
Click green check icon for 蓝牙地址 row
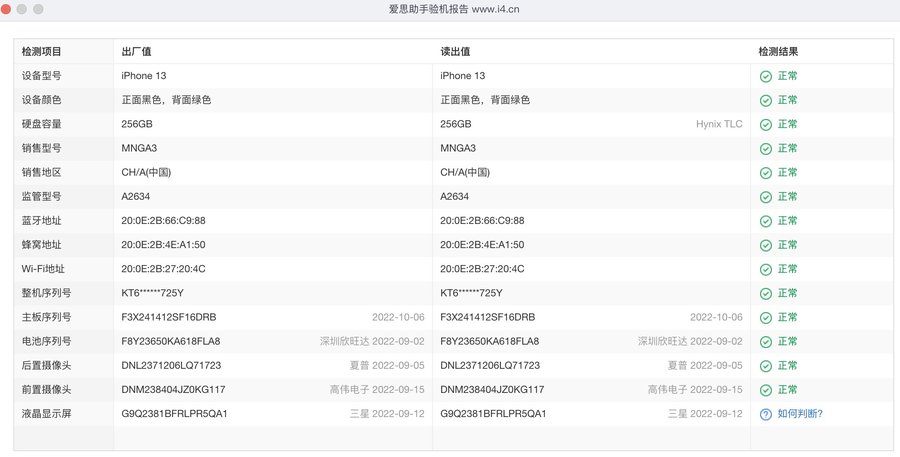coord(765,221)
